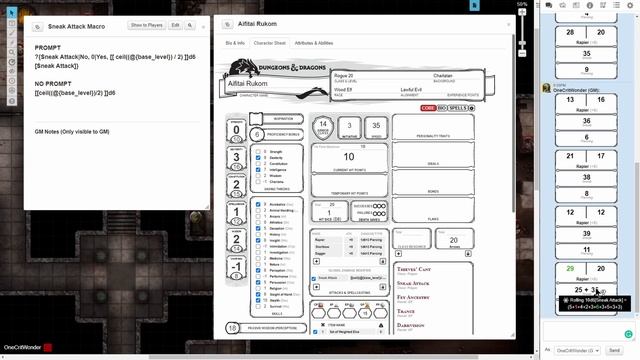Switch to Bio & Info tab
This screenshot has height=360, width=640.
pyautogui.click(x=235, y=43)
